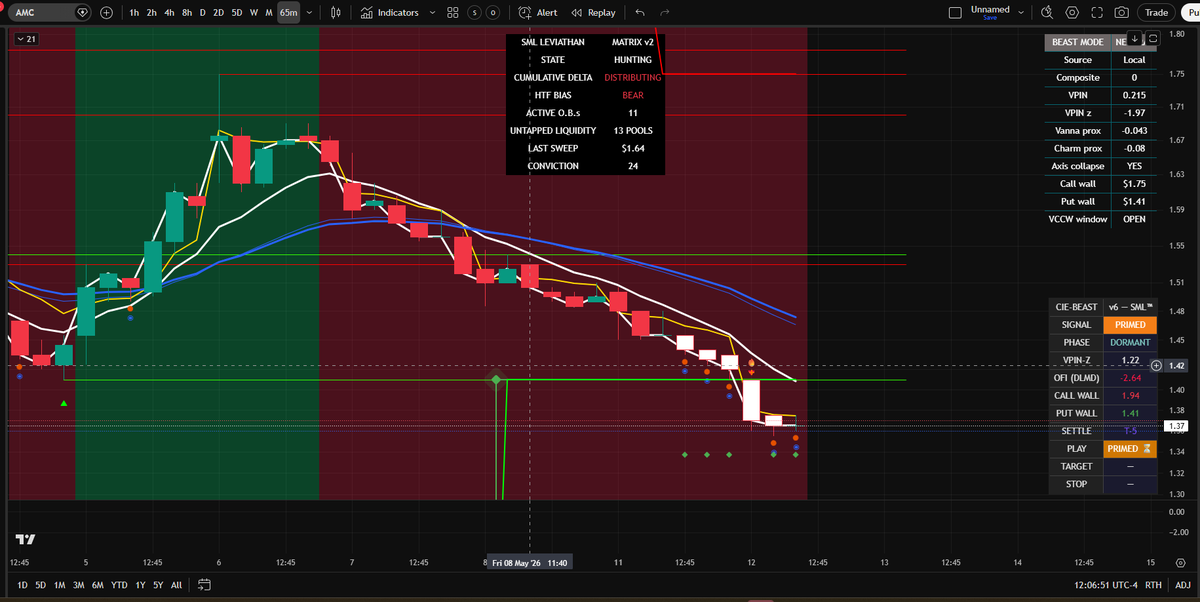Click the circled S quick button
This screenshot has height=602, width=1200.
click(475, 13)
